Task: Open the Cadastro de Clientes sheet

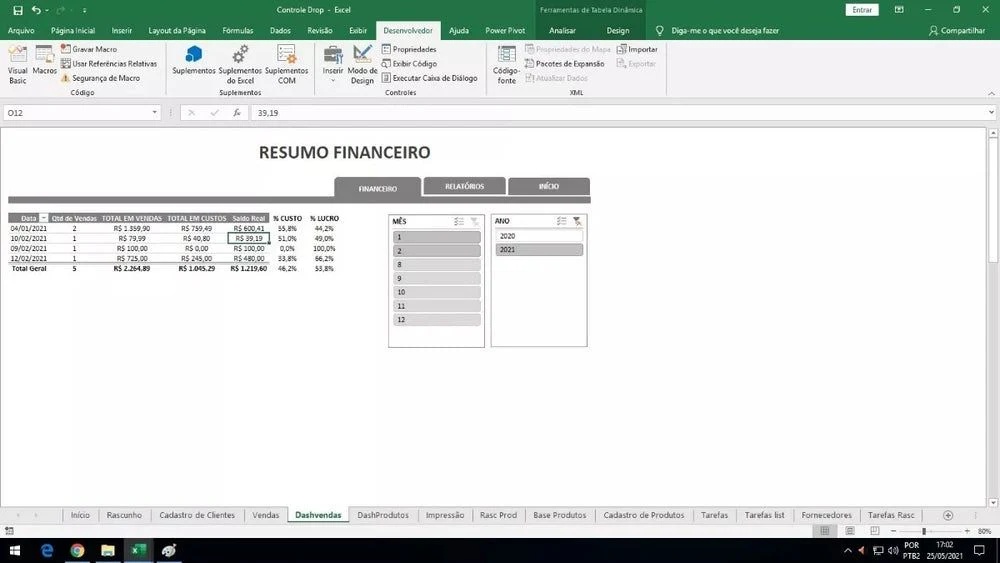Action: click(x=197, y=515)
